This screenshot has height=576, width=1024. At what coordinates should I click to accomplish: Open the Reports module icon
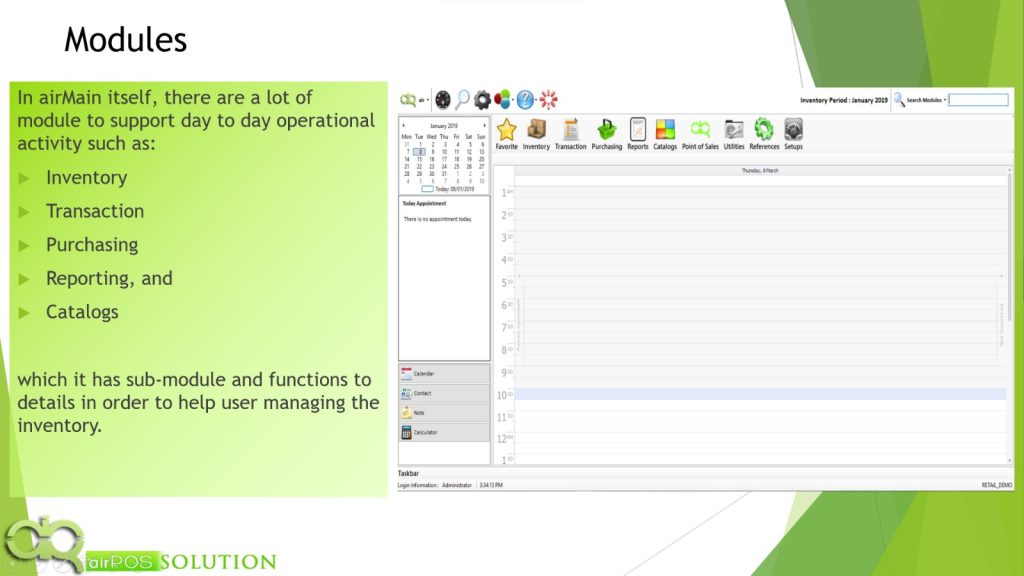[x=637, y=130]
